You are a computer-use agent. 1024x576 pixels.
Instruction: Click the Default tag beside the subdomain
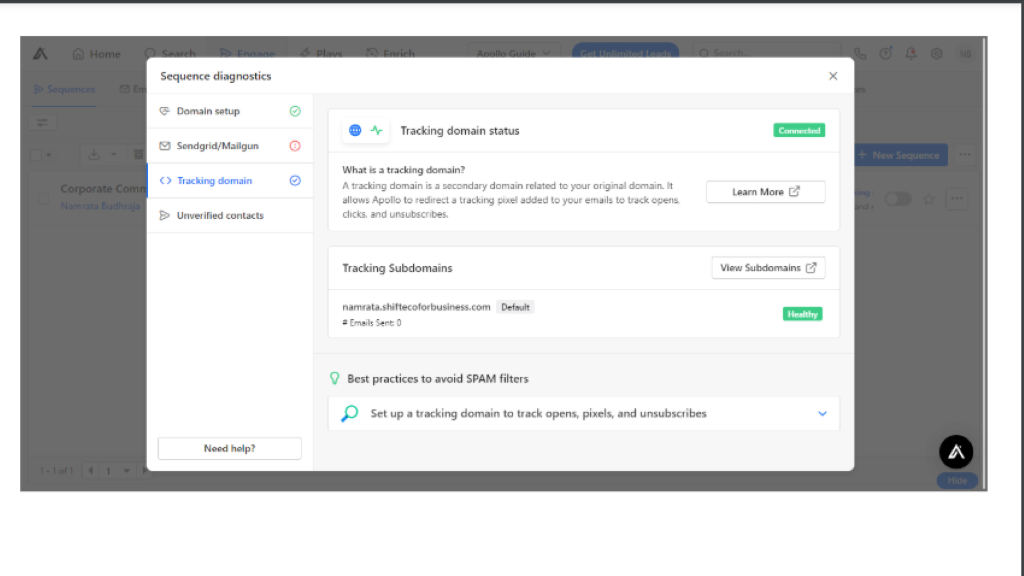tap(515, 307)
